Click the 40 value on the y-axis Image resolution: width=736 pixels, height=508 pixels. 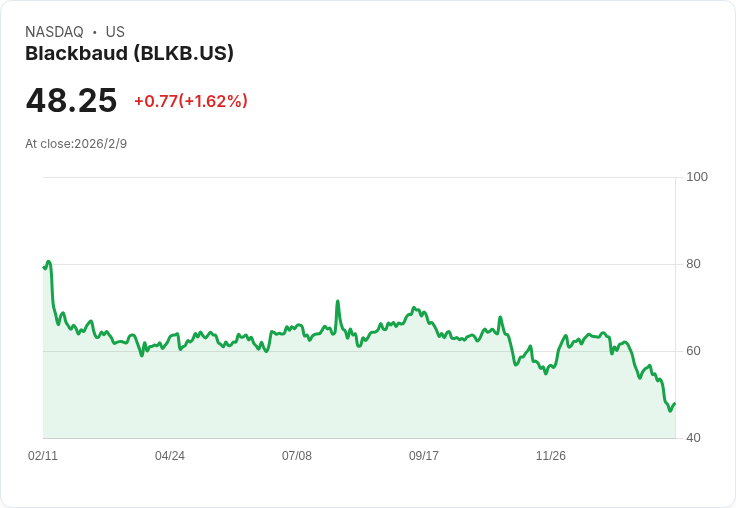[693, 438]
